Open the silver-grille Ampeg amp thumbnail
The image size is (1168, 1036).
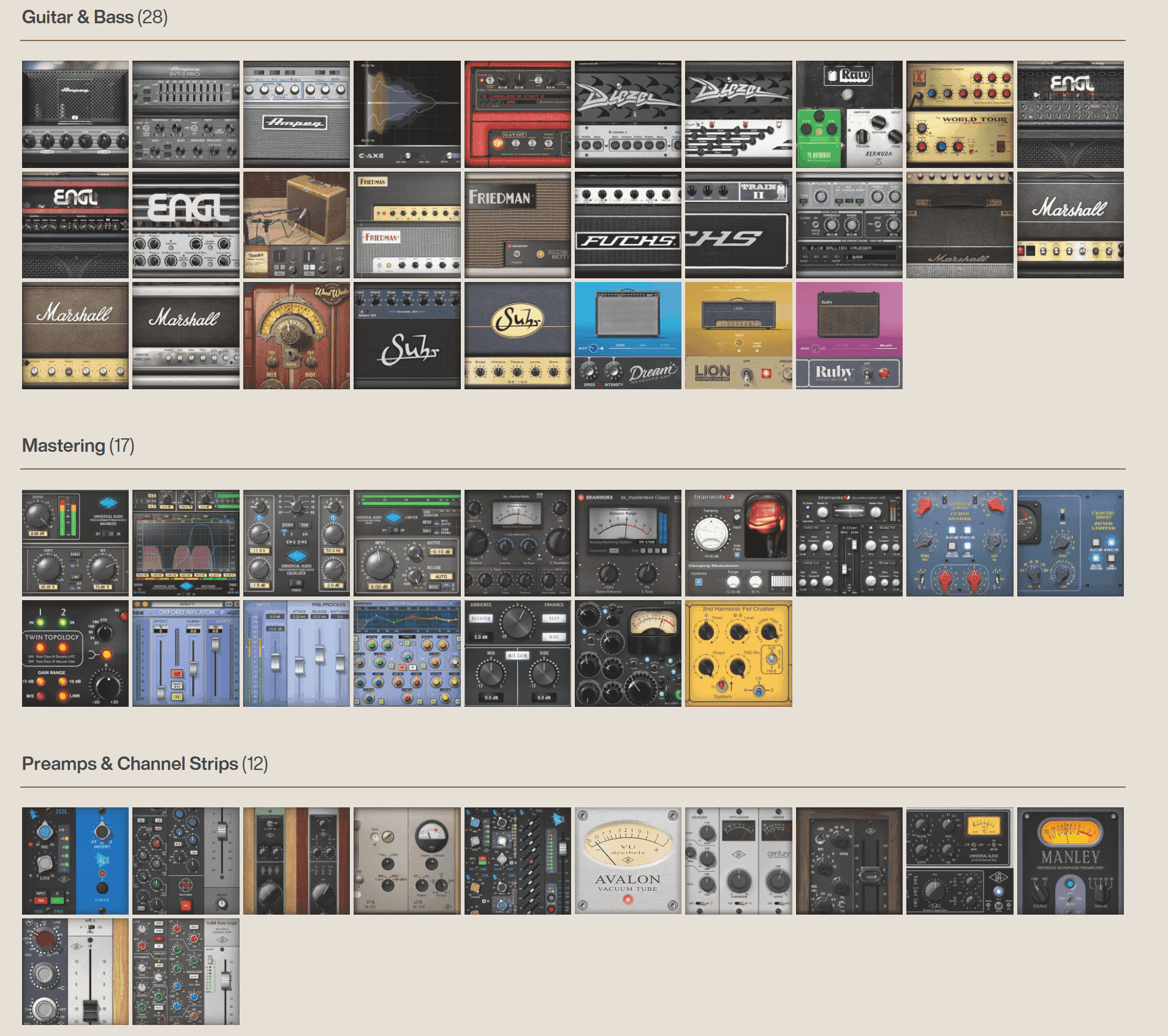point(297,114)
